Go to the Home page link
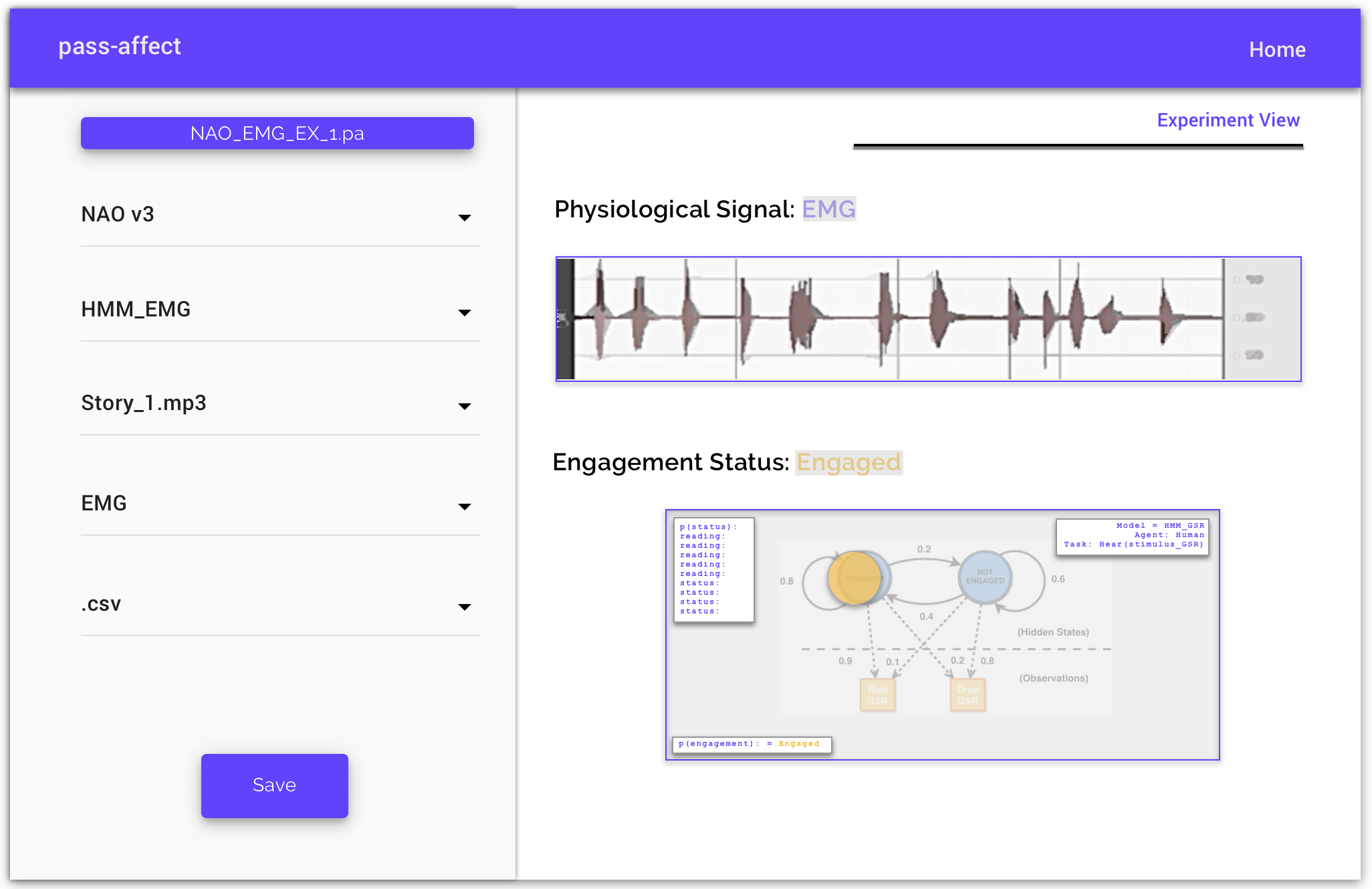This screenshot has width=1372, height=889. (1277, 50)
